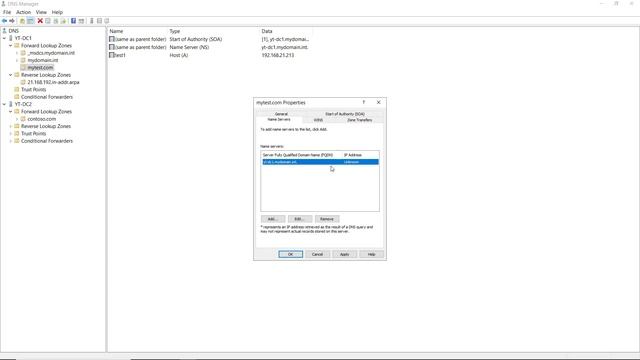Viewport: 640px width, 360px height.
Task: Click the Name Server record icon
Action: (112, 47)
